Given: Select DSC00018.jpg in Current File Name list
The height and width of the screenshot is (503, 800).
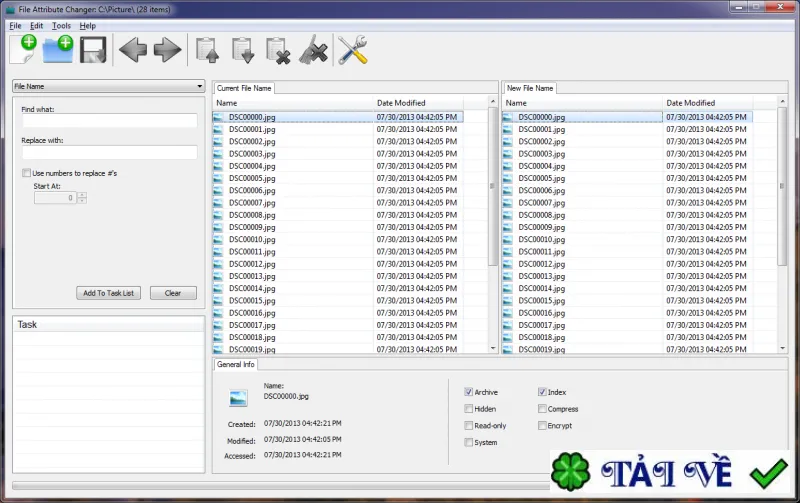Looking at the screenshot, I should pyautogui.click(x=338, y=338).
